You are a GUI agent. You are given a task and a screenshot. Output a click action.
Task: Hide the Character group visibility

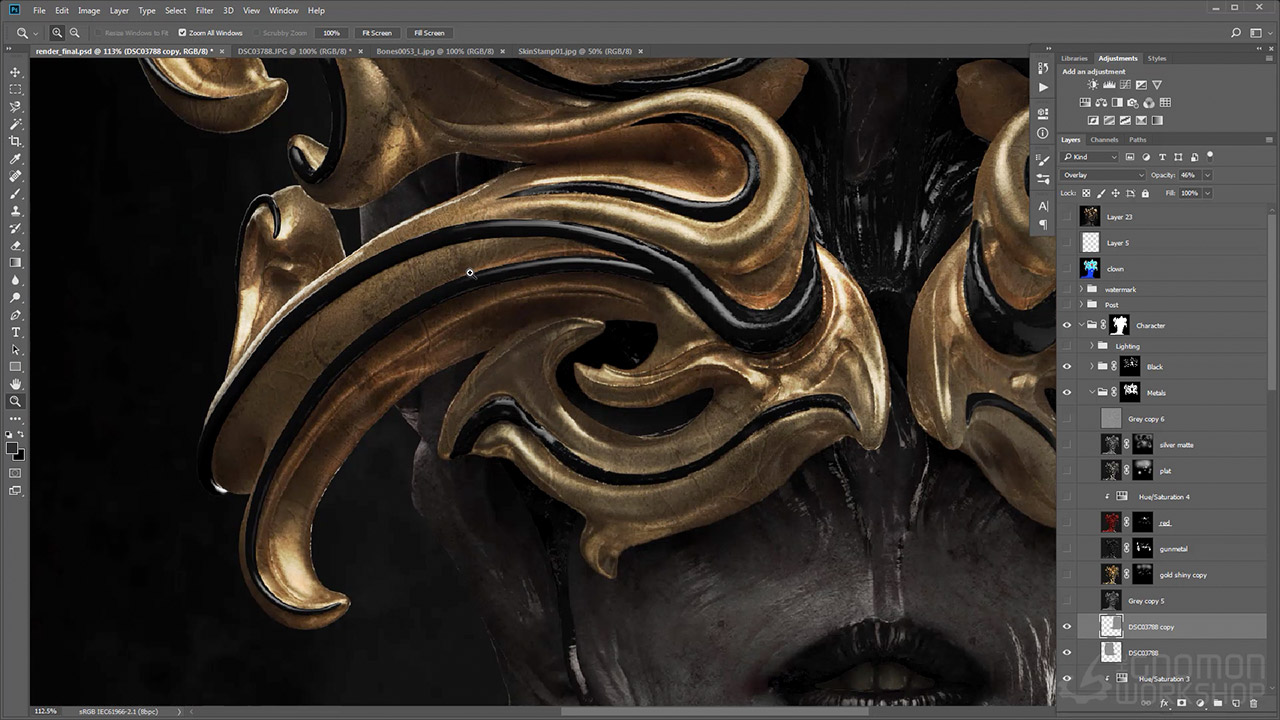(1066, 325)
